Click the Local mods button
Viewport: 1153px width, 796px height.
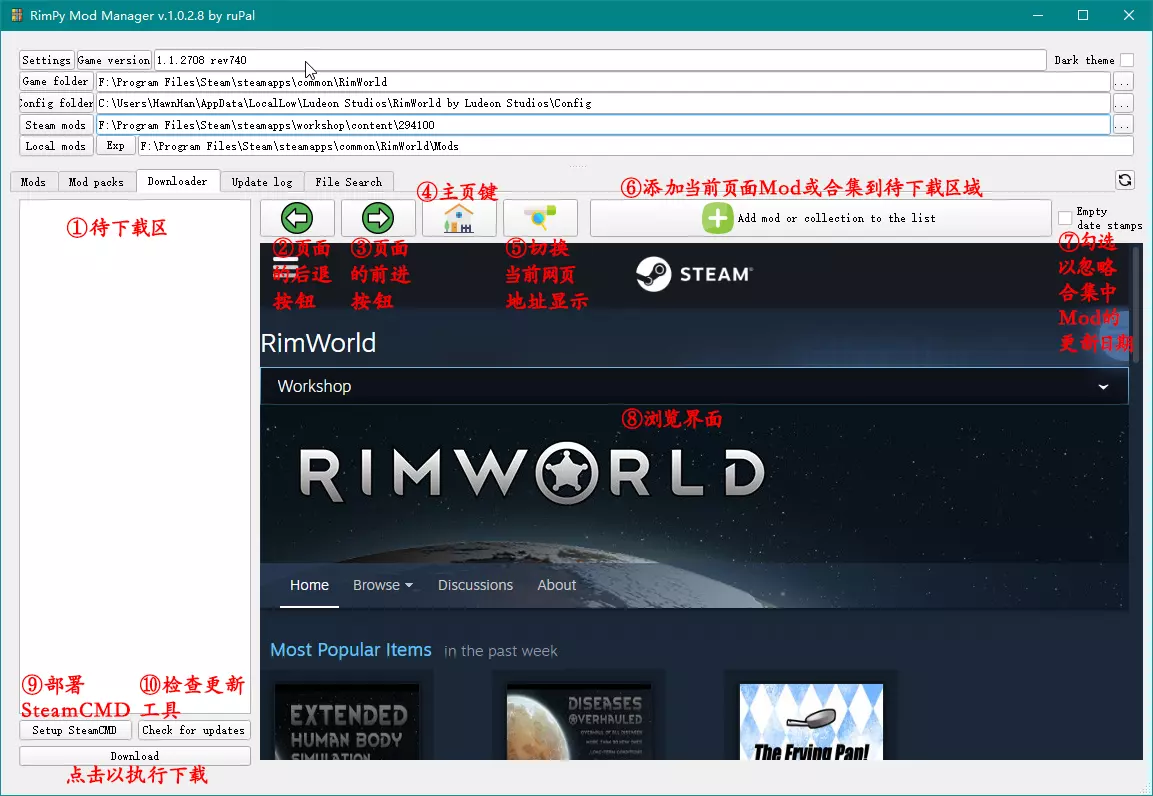tap(56, 146)
